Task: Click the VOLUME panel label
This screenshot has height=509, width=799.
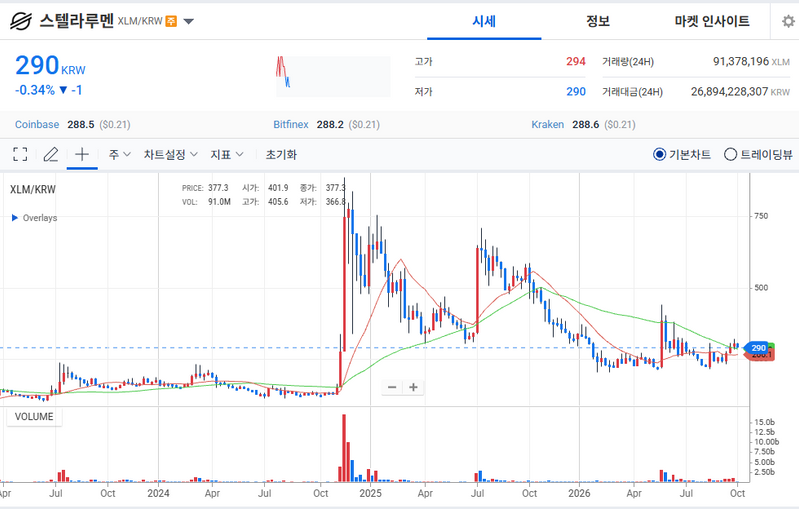Action: point(34,417)
